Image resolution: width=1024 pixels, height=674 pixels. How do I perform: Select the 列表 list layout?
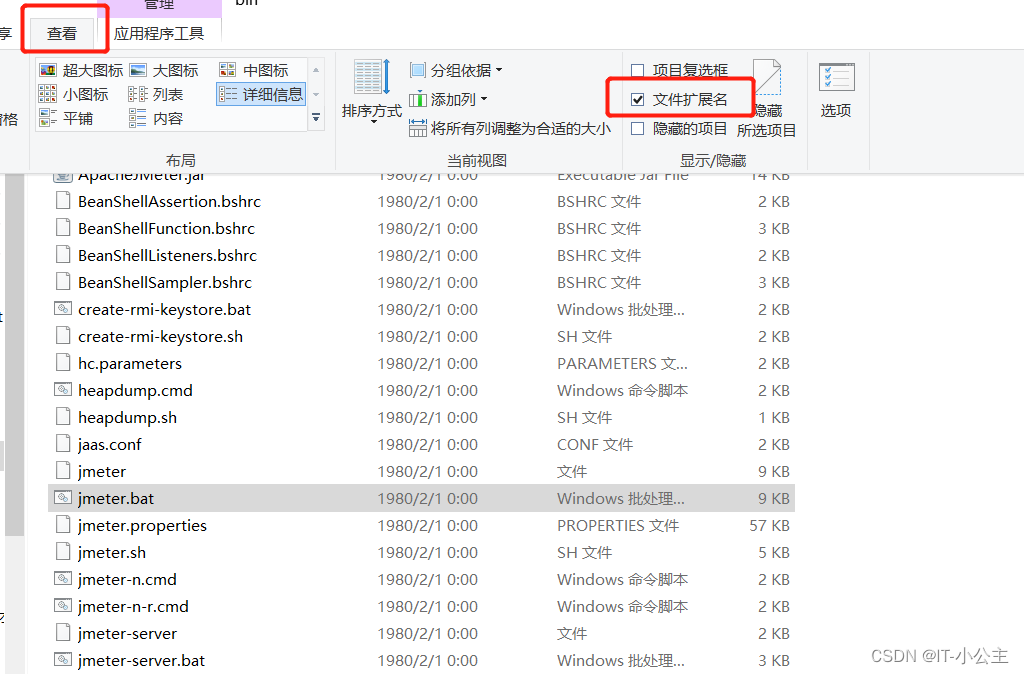coord(155,95)
